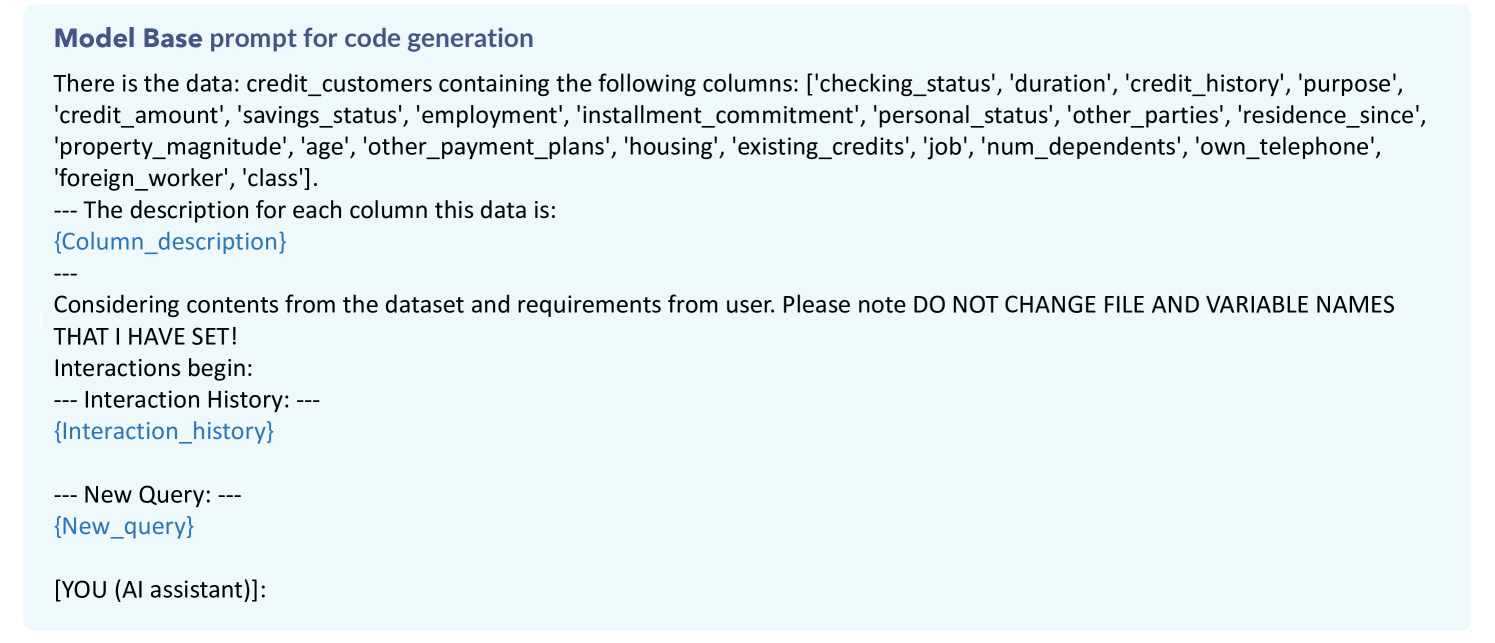This screenshot has width=1495, height=643.
Task: Click the 'checking_status' column name
Action: pyautogui.click(x=896, y=84)
